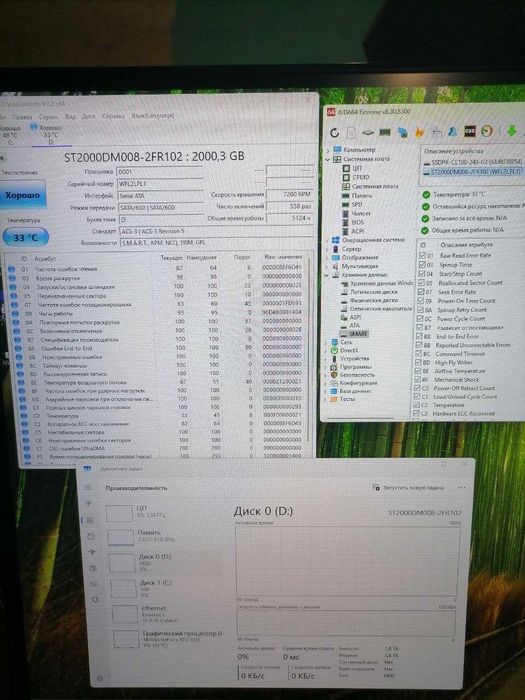Screen dimensions: 525x700
Task: Expand Сеть node in AIDA64 tree
Action: (327, 342)
